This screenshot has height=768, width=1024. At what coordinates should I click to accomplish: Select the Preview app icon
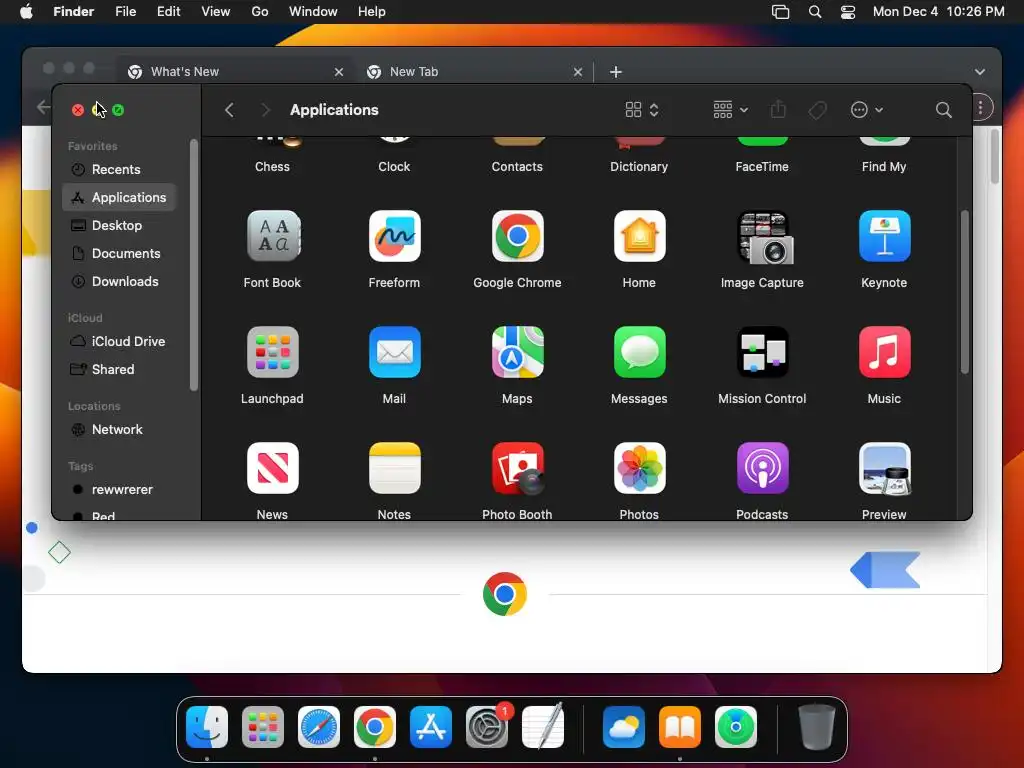[884, 468]
